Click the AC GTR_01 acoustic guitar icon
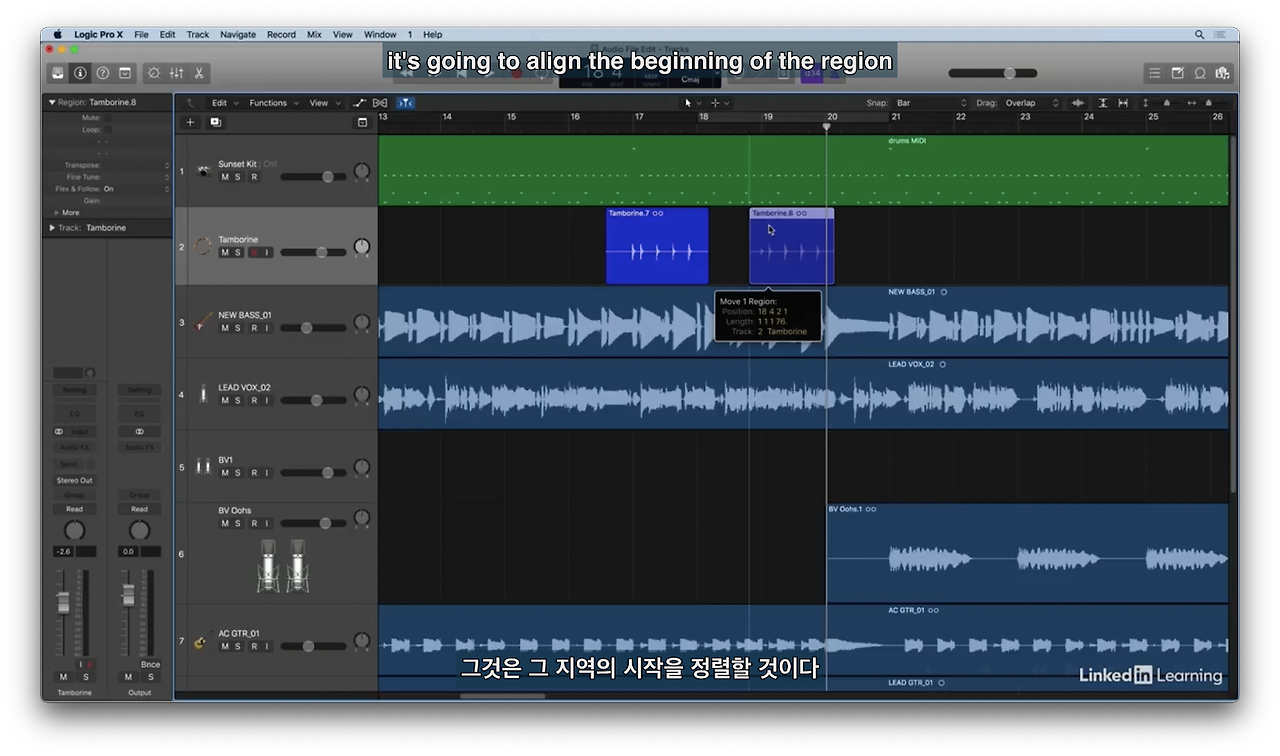Image resolution: width=1280 pixels, height=756 pixels. click(202, 641)
